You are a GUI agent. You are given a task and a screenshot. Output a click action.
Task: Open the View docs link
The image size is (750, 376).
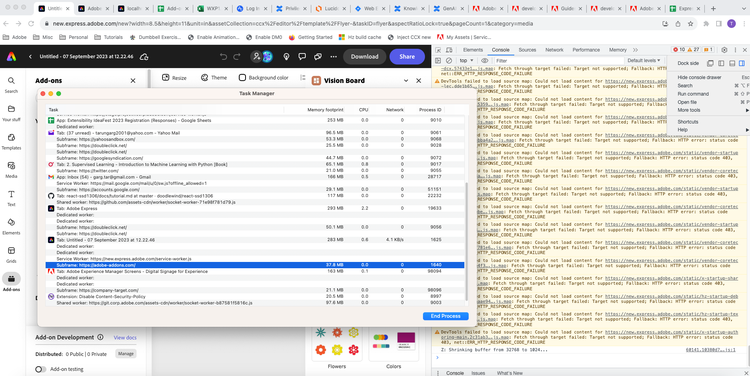(125, 338)
